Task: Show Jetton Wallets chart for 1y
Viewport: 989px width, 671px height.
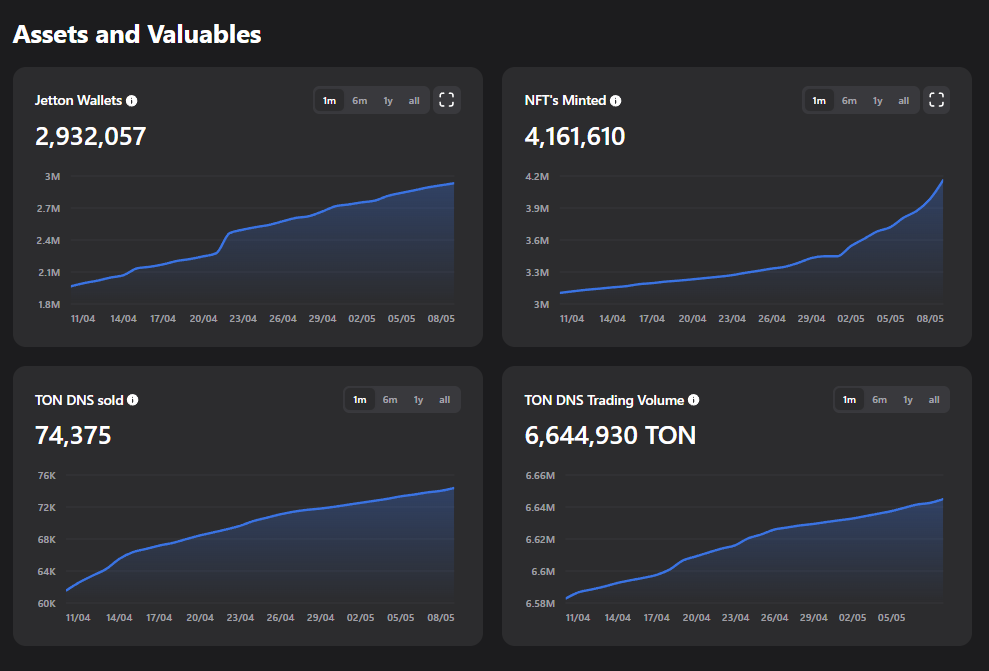Action: pos(388,101)
